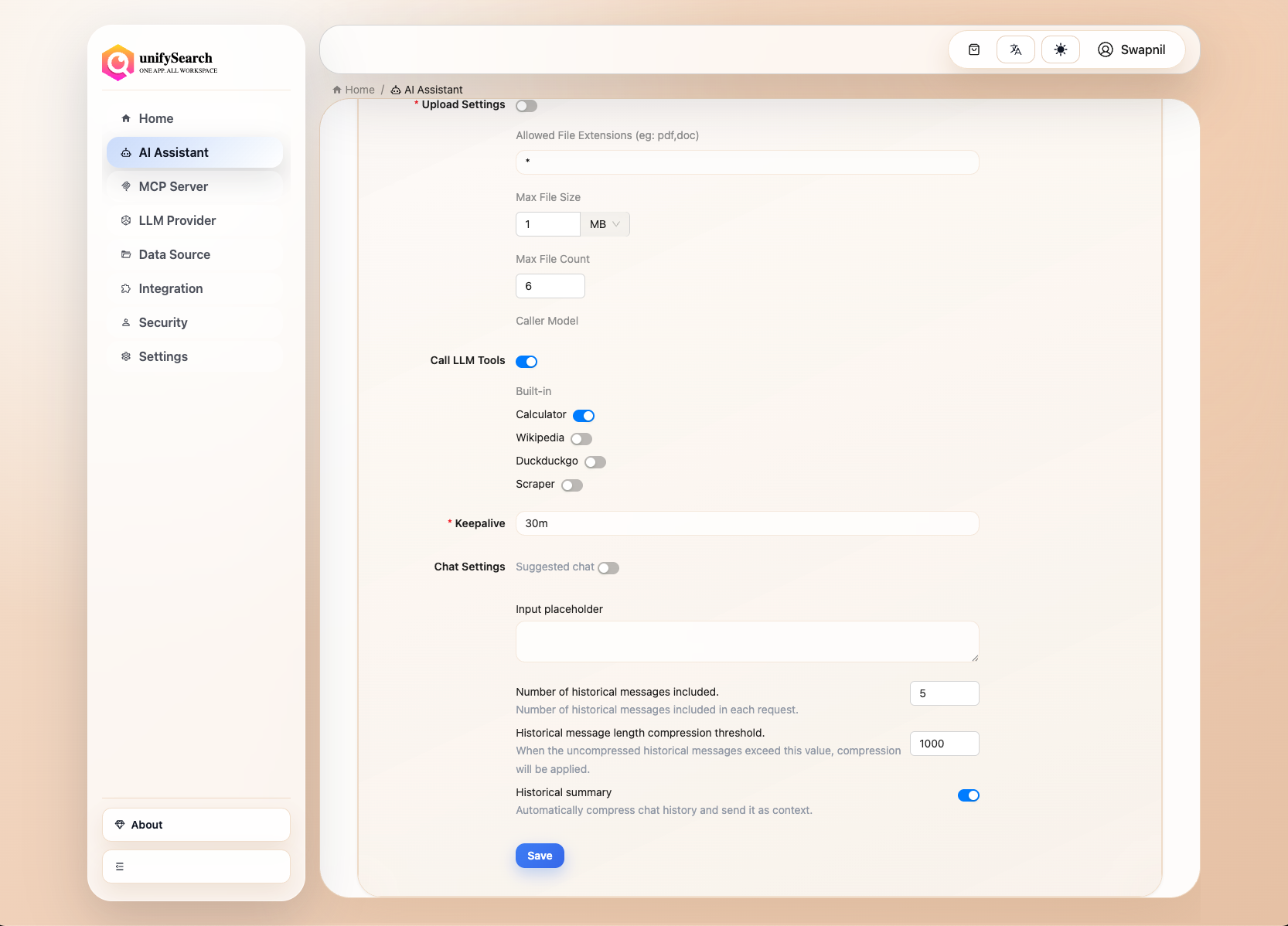Toggle the sun theme icon
This screenshot has width=1288, height=926.
pyautogui.click(x=1061, y=49)
